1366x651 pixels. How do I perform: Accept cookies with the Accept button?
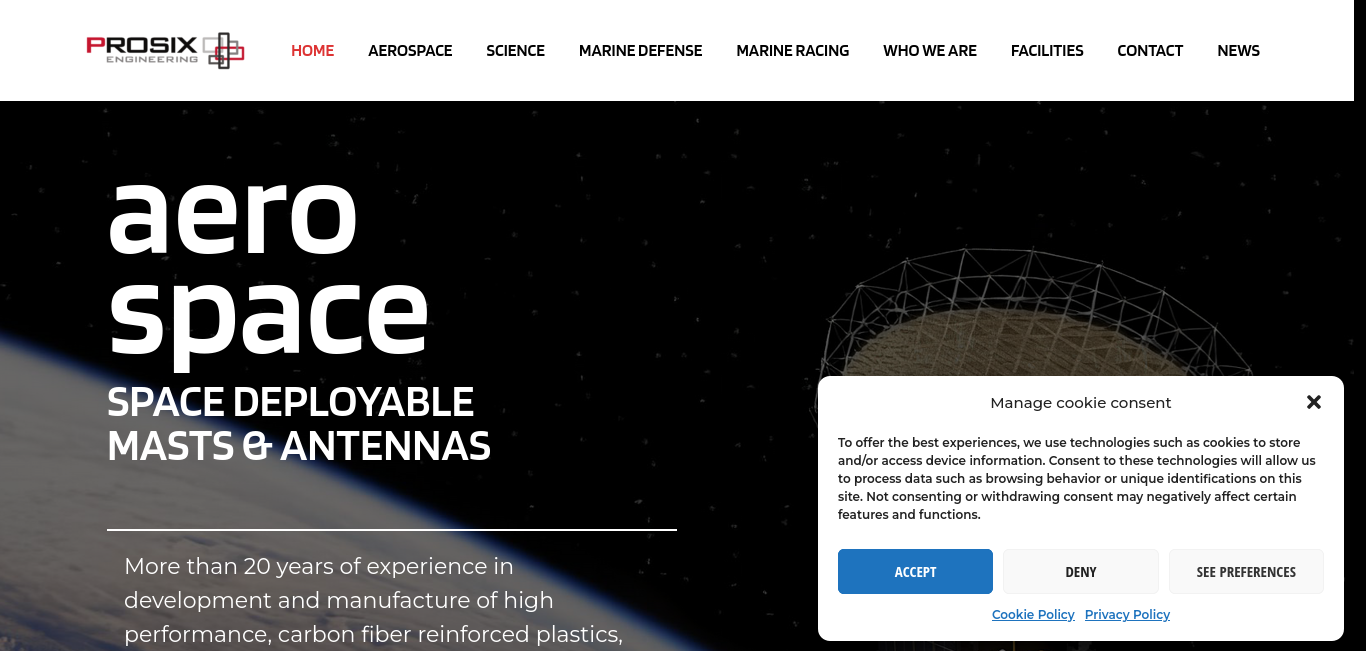click(915, 572)
